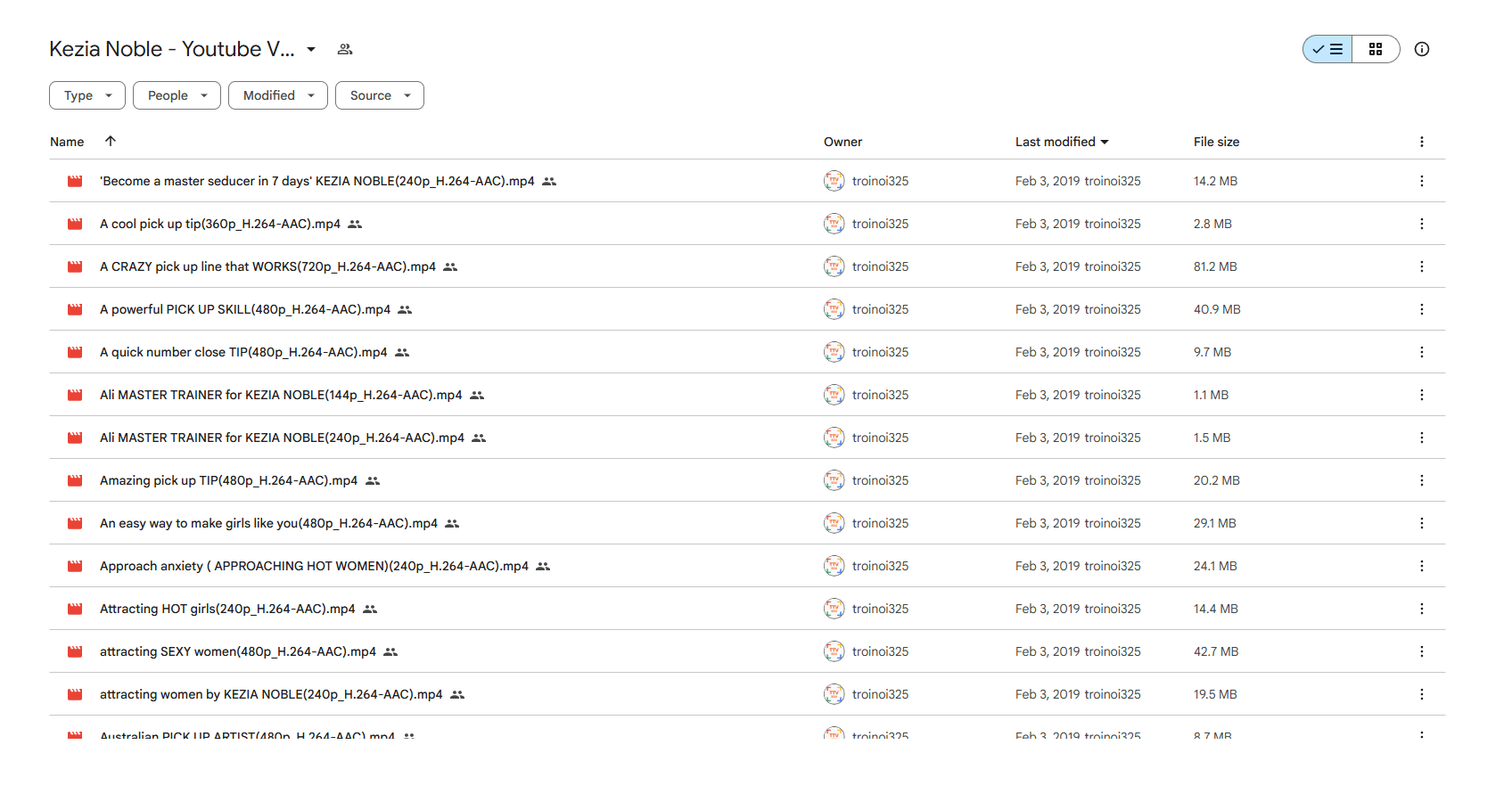Open column header more options menu
The height and width of the screenshot is (802, 1512).
tap(1422, 142)
